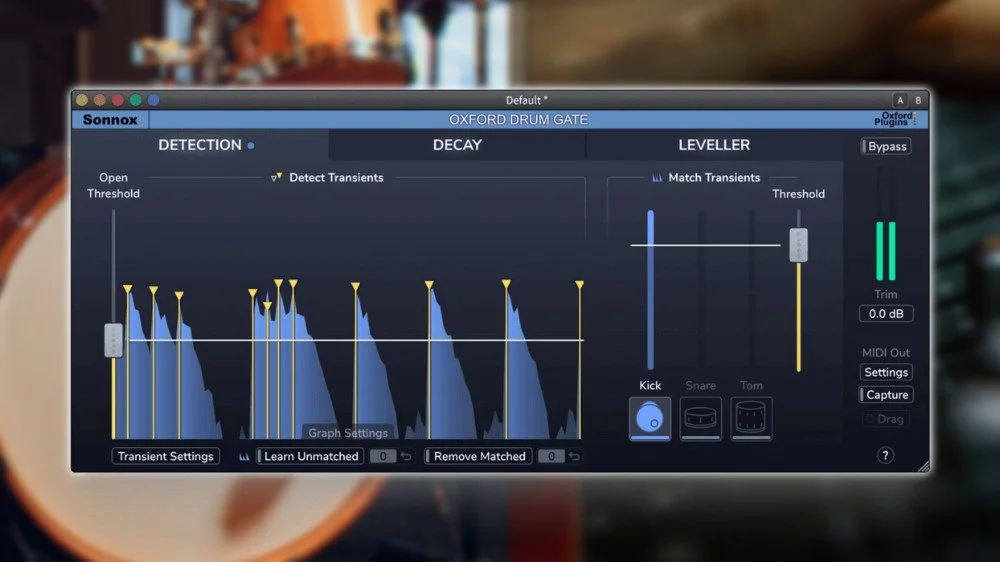
Task: Click the Trim 0.0 dB field
Action: coord(886,314)
